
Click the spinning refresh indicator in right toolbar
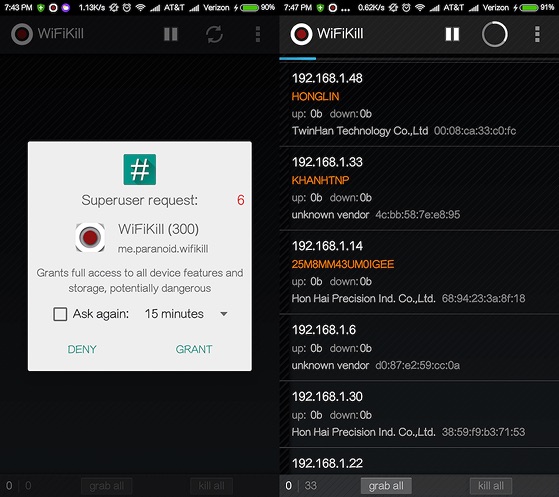point(494,34)
